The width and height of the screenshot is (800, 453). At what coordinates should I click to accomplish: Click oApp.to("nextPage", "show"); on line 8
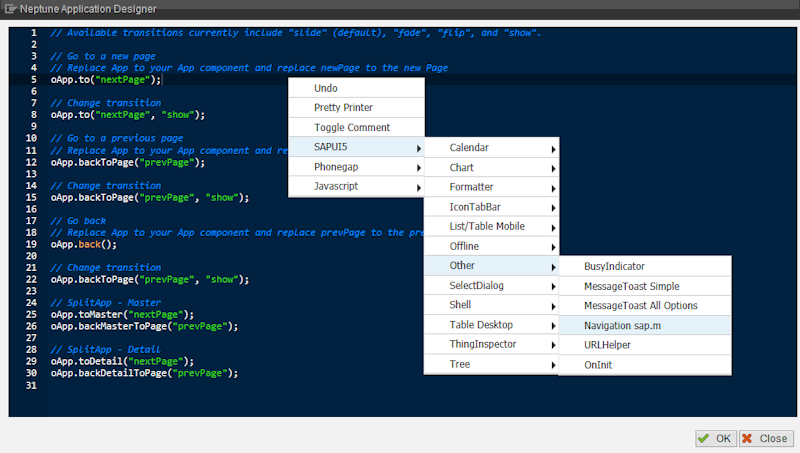tap(128, 115)
